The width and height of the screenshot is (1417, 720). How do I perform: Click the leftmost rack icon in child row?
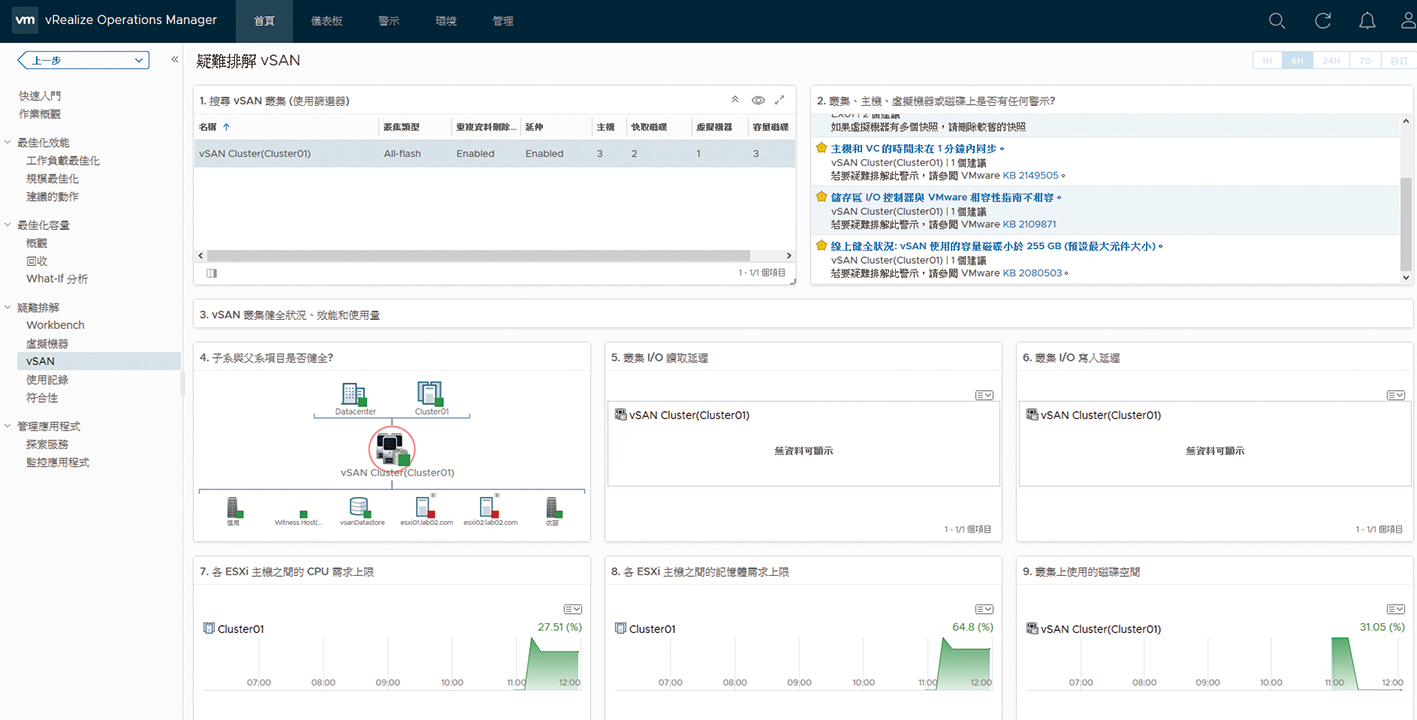pyautogui.click(x=233, y=507)
